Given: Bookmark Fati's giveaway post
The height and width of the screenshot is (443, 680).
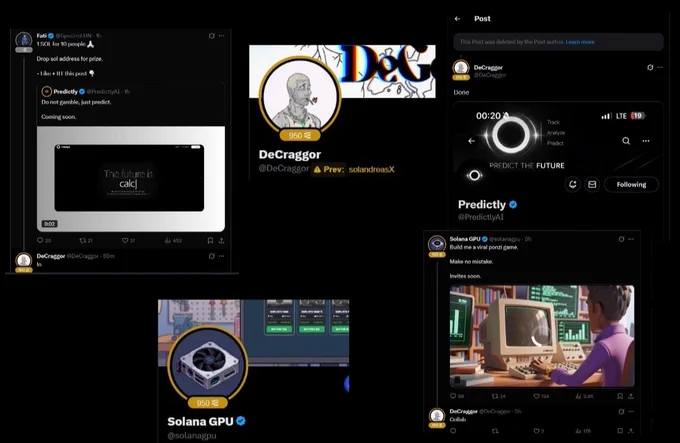Looking at the screenshot, I should [x=210, y=240].
